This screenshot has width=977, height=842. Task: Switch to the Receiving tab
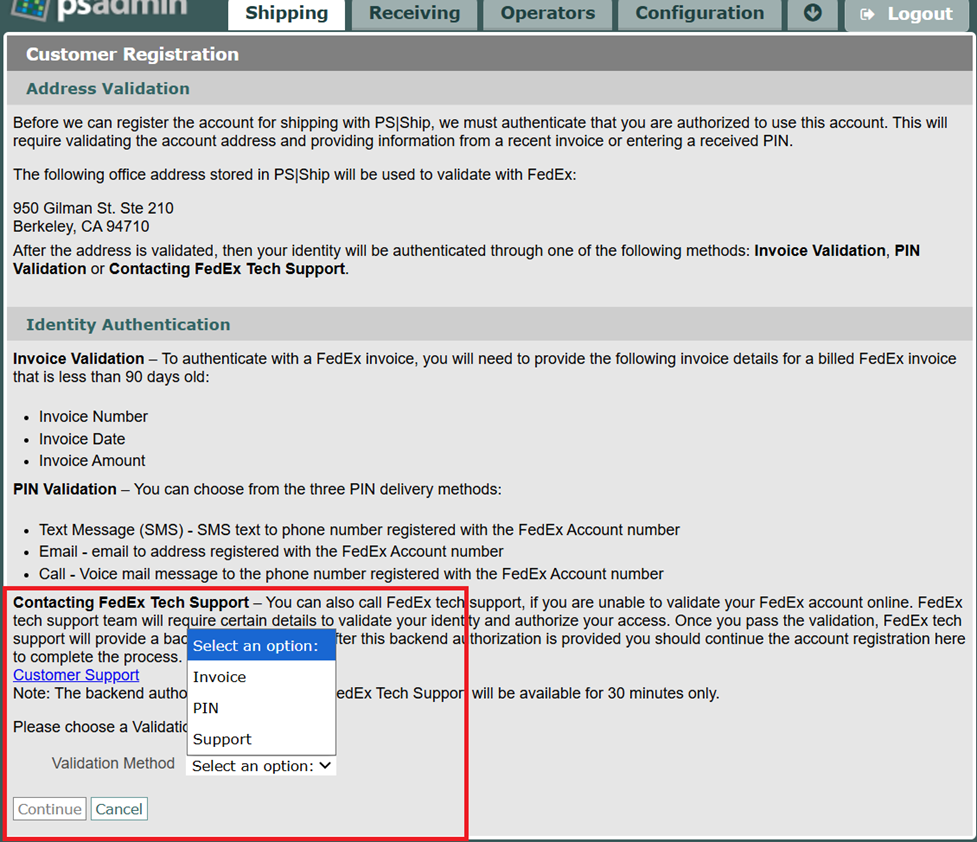[x=414, y=14]
